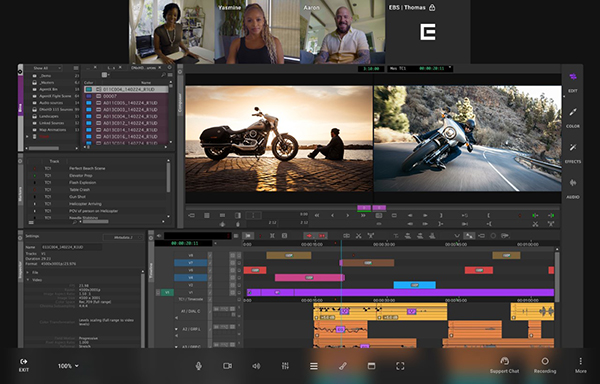
Task: Switch to the COLOR workspace
Action: [573, 117]
